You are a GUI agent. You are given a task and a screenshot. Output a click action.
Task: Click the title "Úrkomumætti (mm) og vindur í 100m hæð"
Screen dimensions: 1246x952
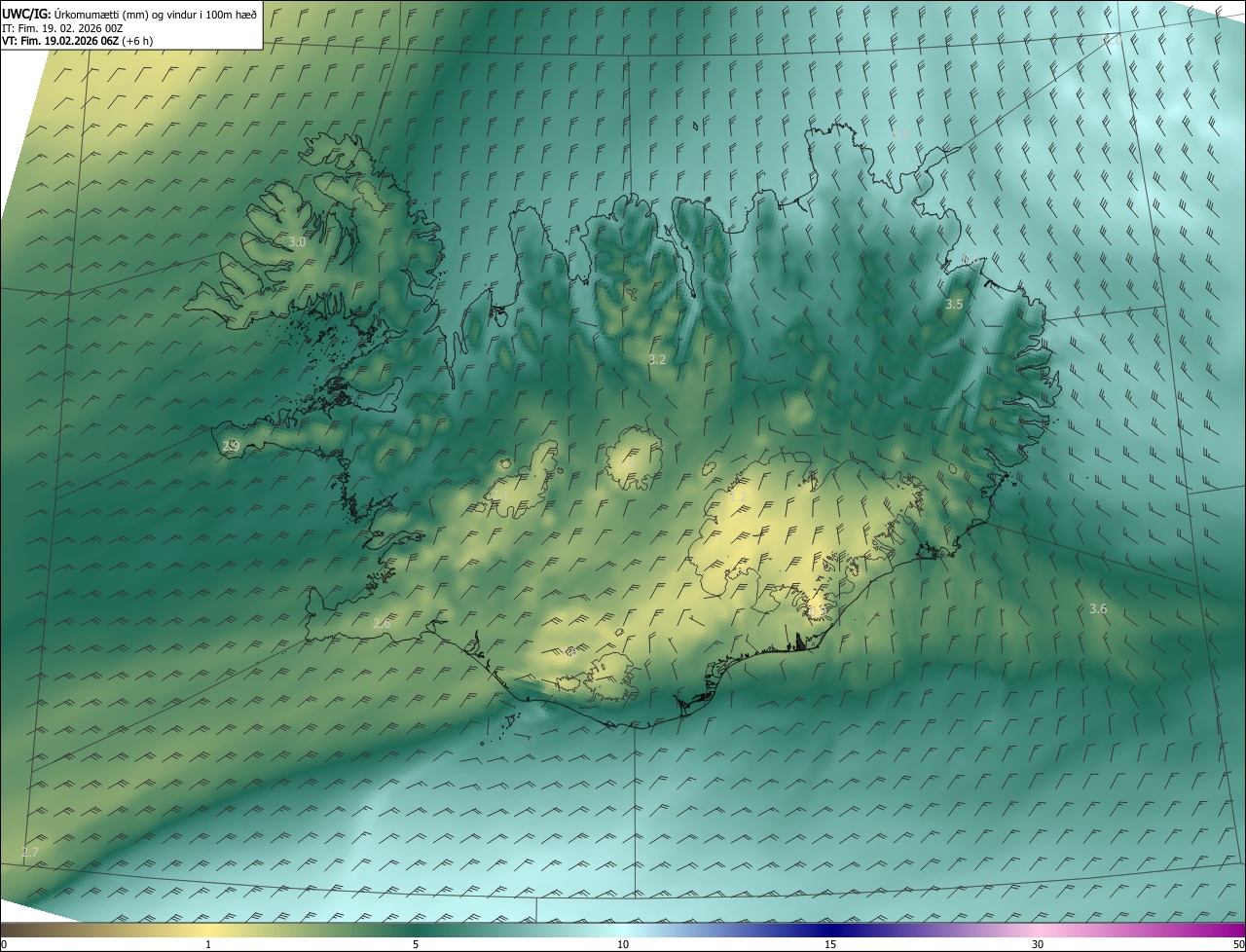pyautogui.click(x=156, y=14)
